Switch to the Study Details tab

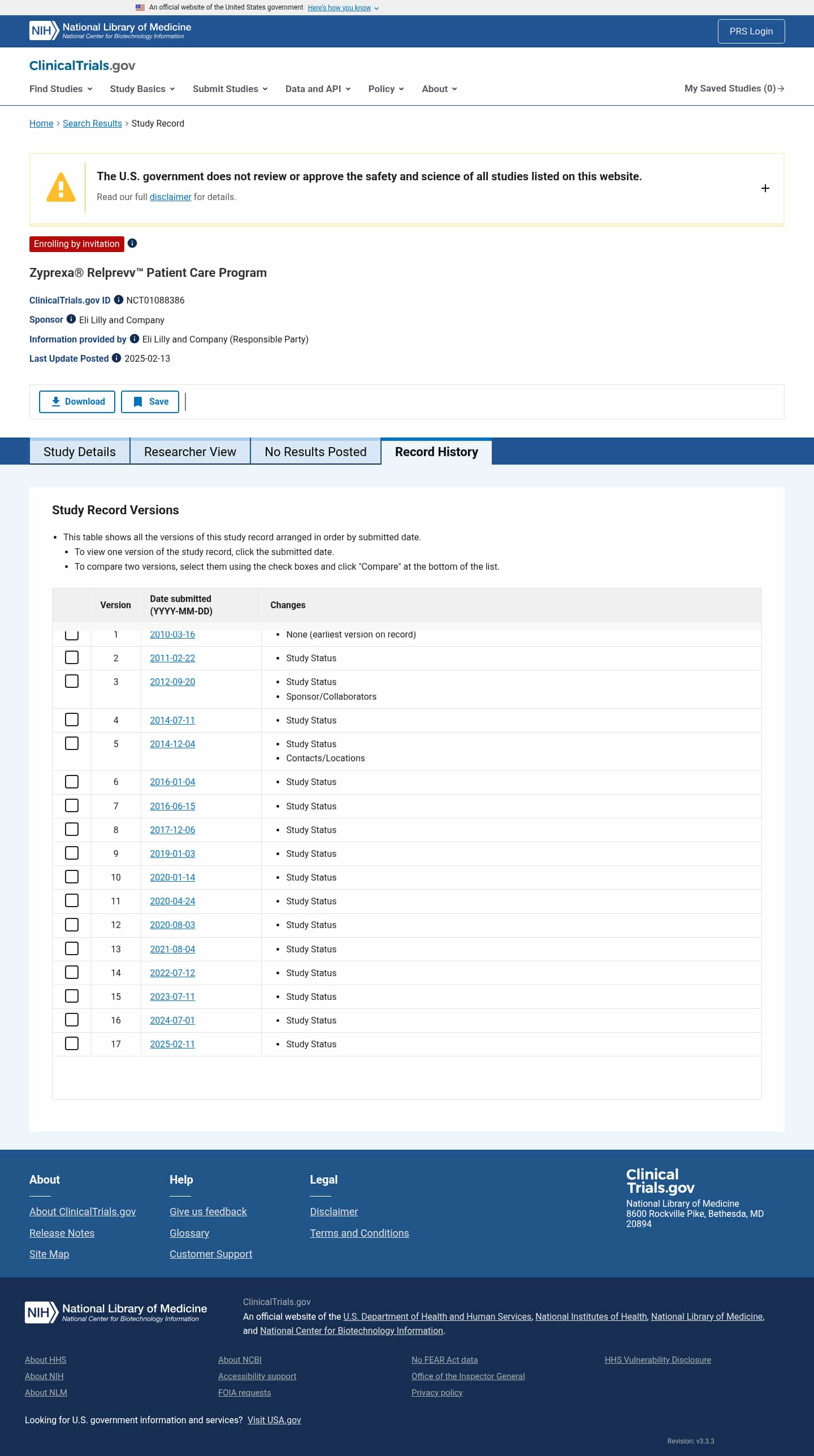pos(80,452)
